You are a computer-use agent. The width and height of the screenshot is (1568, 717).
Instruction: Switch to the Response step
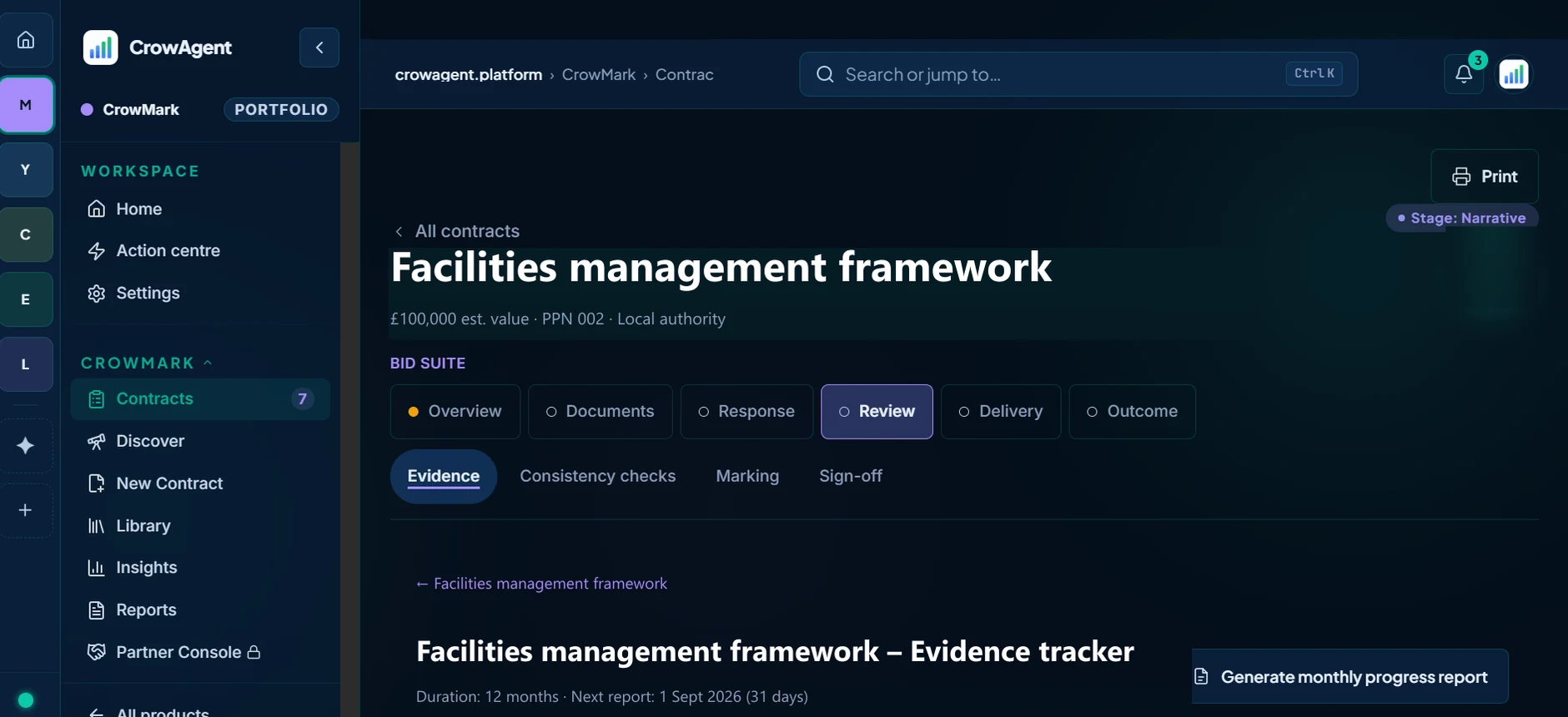(x=746, y=412)
